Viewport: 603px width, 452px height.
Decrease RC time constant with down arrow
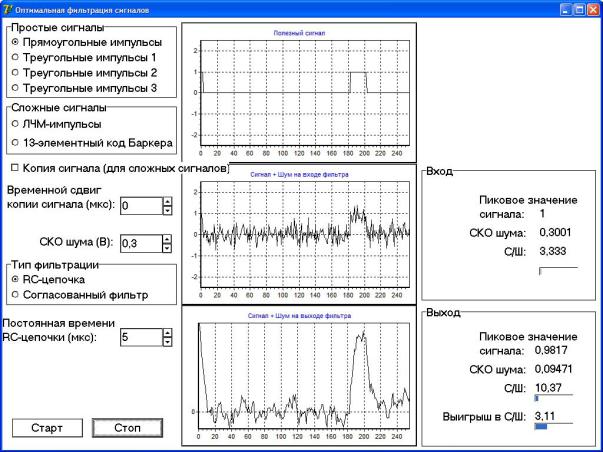(x=167, y=342)
